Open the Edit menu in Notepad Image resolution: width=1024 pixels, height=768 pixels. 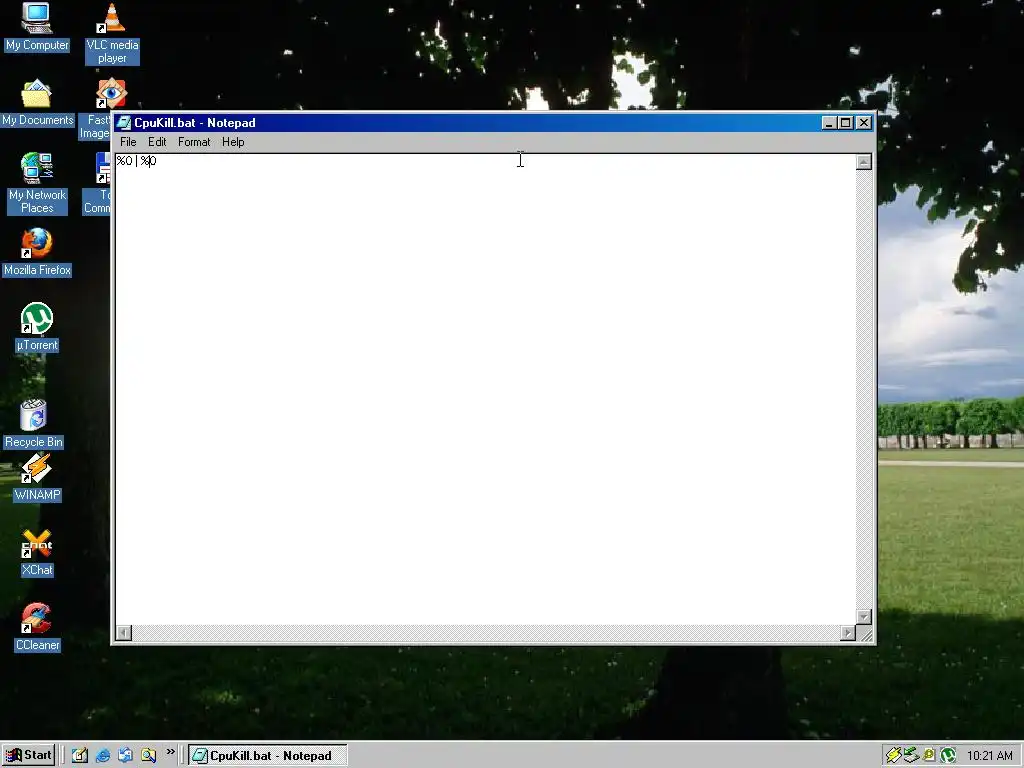(x=157, y=142)
